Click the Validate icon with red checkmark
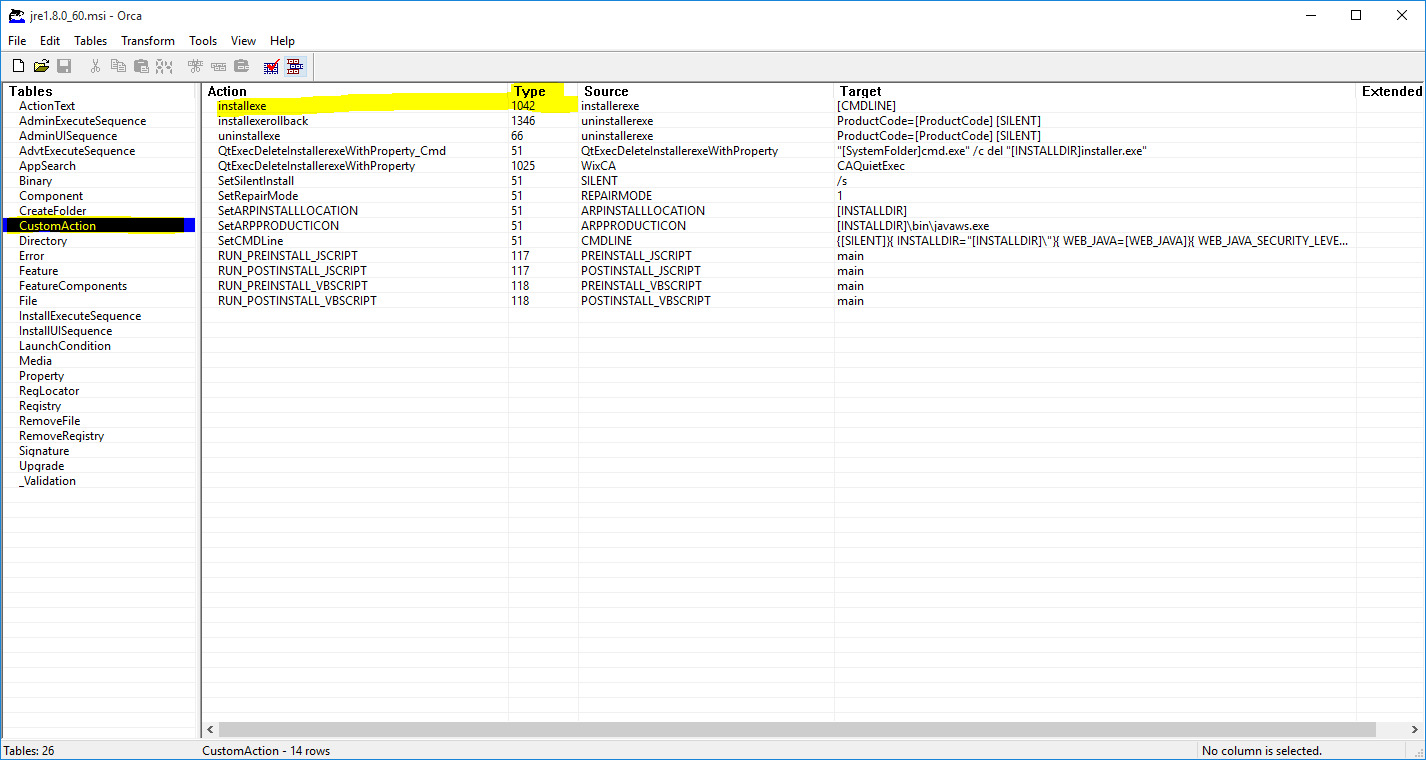The height and width of the screenshot is (760, 1426). tap(271, 67)
